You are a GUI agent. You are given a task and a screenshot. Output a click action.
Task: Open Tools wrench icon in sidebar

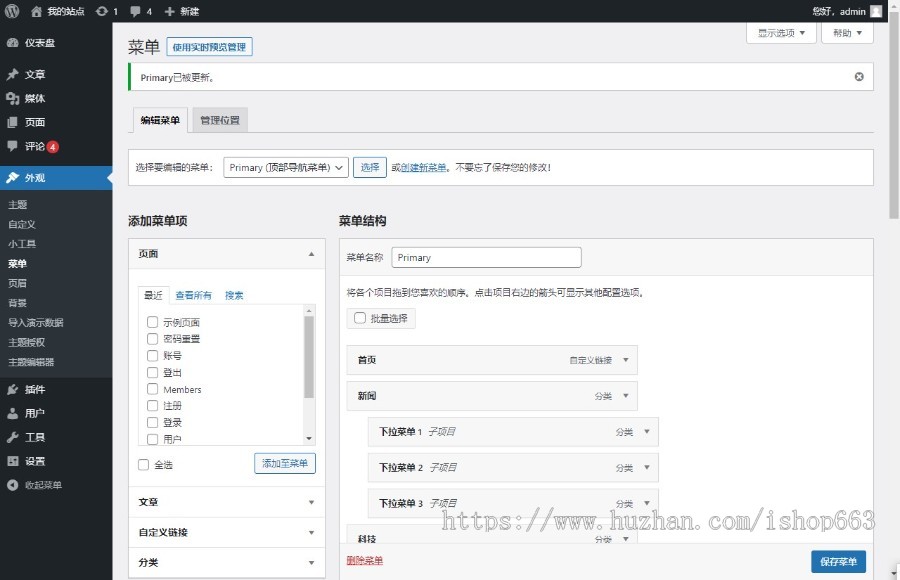pos(13,437)
